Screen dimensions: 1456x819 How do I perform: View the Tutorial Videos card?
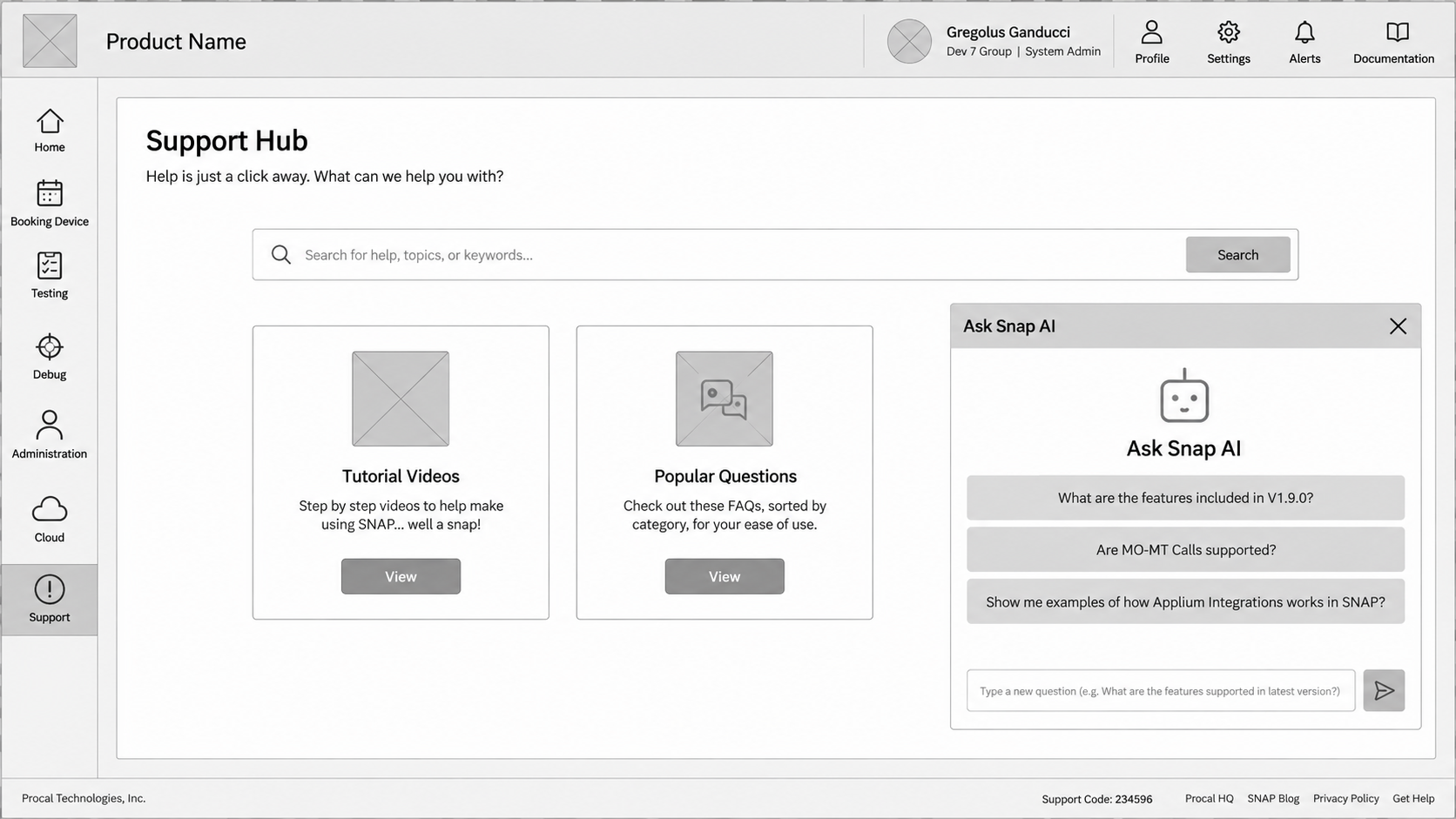click(x=401, y=576)
